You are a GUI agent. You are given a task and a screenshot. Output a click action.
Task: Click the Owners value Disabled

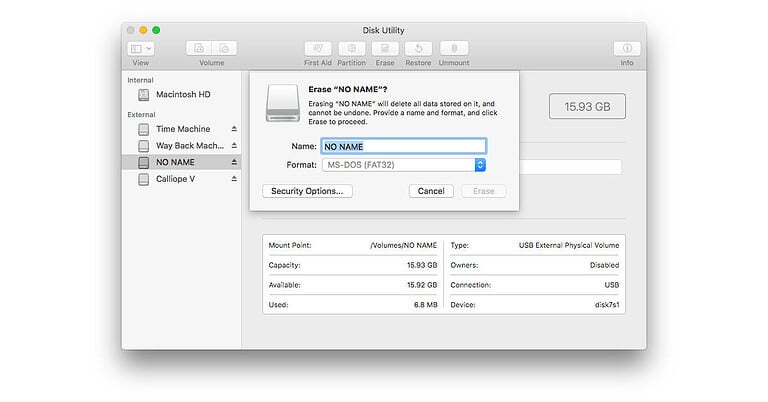pos(604,265)
